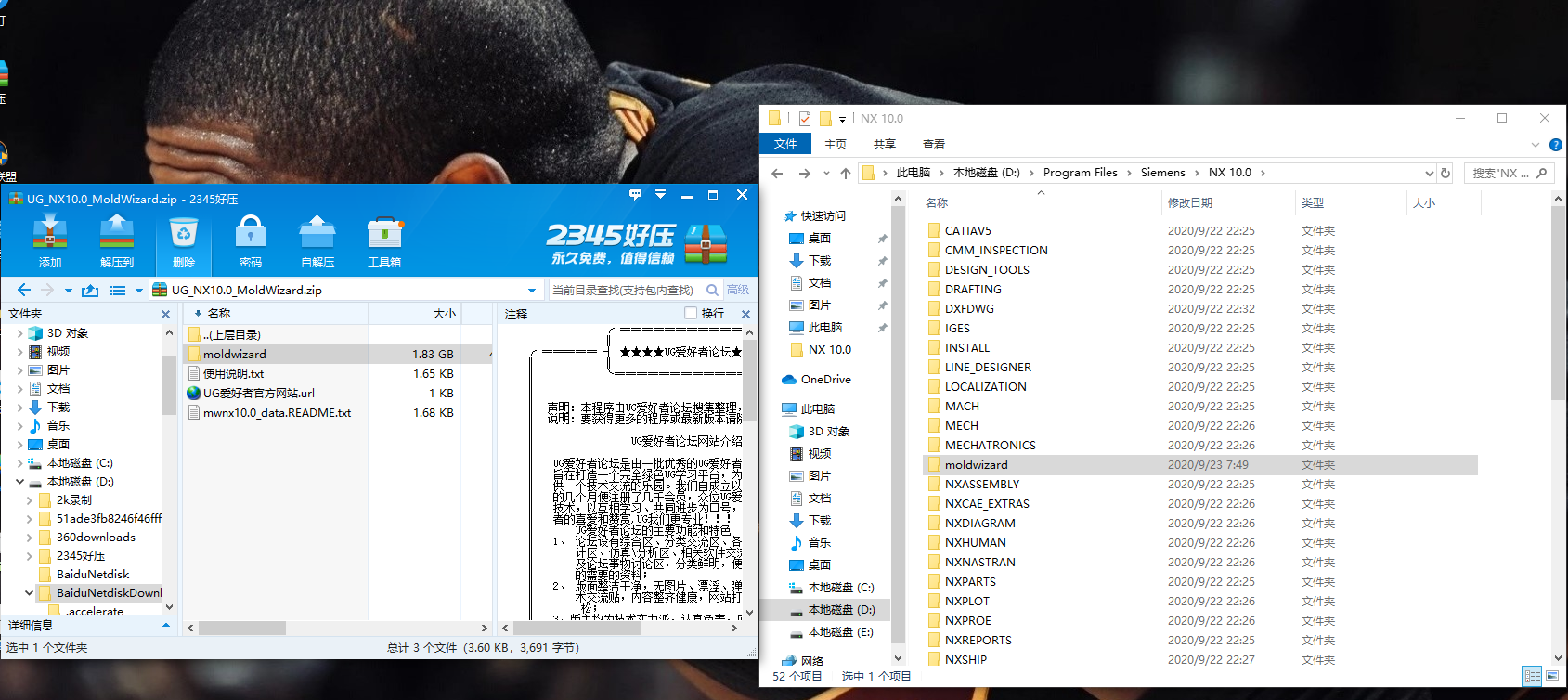
Task: Select BaiduNetdisk in folder tree
Action: point(93,575)
